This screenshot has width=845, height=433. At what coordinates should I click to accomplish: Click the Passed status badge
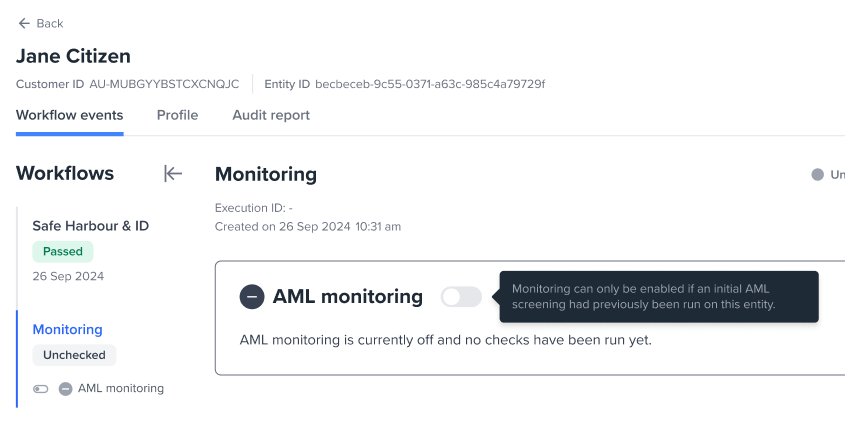click(x=63, y=251)
